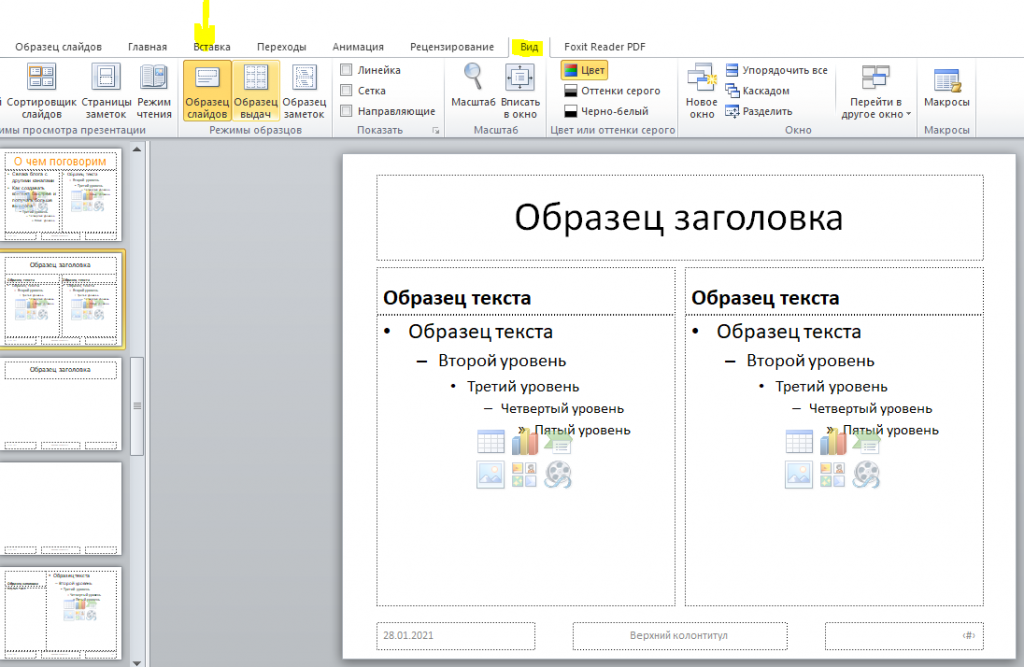Open a New Window (Новое окно)
The height and width of the screenshot is (667, 1024).
coord(701,91)
